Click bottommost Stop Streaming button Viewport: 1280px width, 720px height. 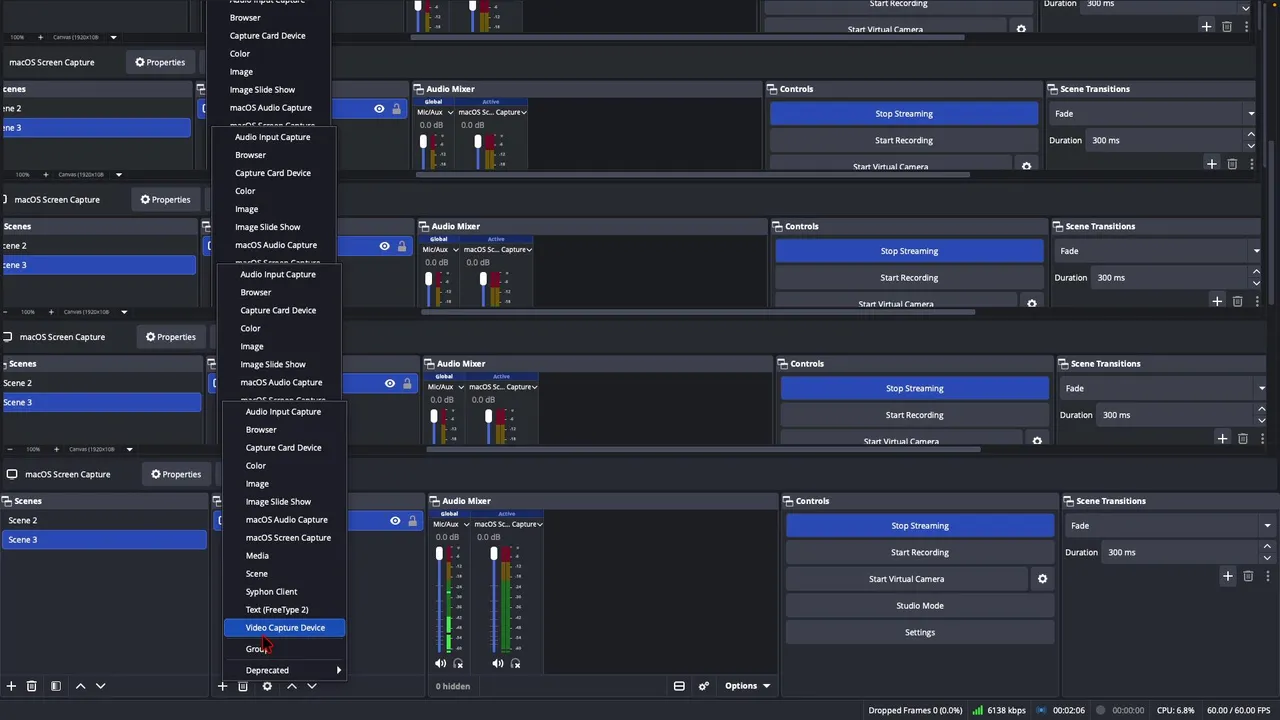(x=920, y=526)
